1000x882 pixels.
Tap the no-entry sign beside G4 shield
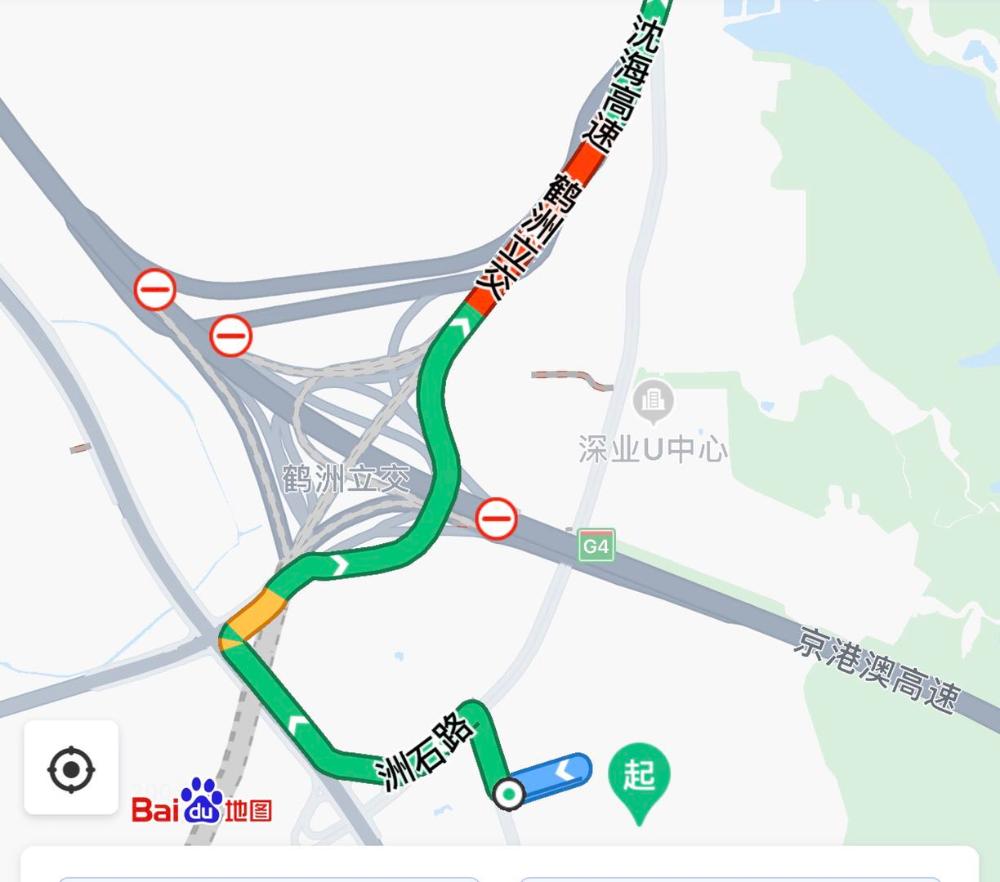(x=496, y=518)
